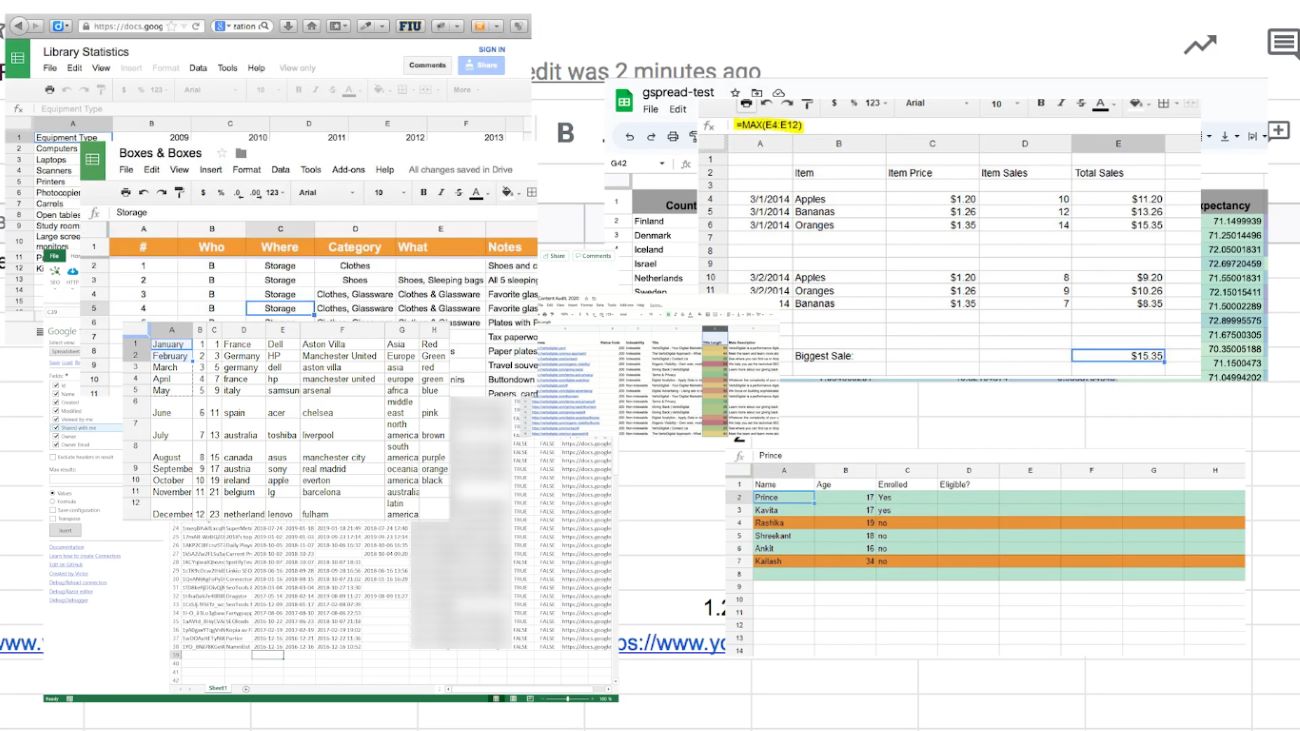Click the Comments button in Library Statistics

click(427, 65)
